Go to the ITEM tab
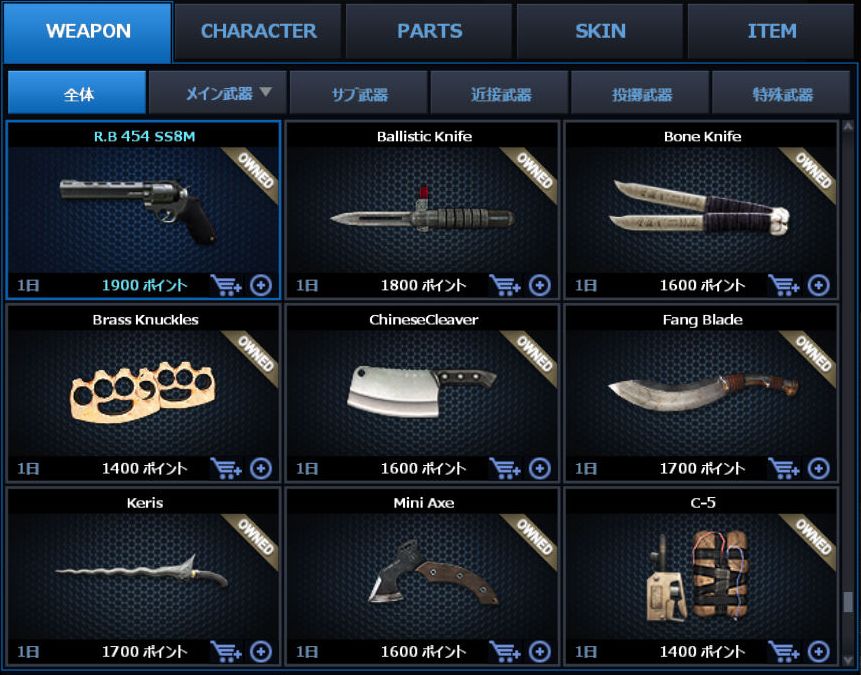The height and width of the screenshot is (675, 861). (x=771, y=31)
